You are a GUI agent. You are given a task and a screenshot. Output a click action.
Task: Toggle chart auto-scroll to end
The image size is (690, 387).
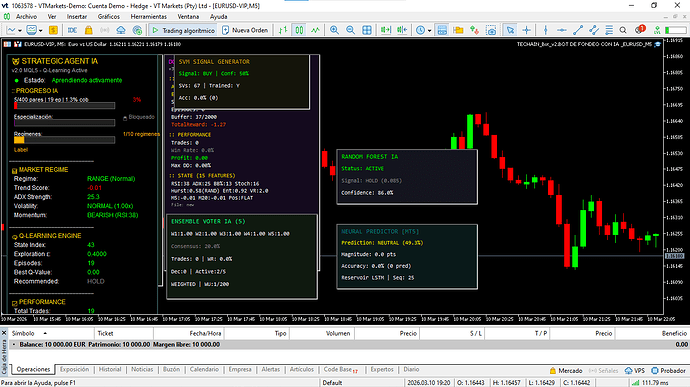(385, 30)
